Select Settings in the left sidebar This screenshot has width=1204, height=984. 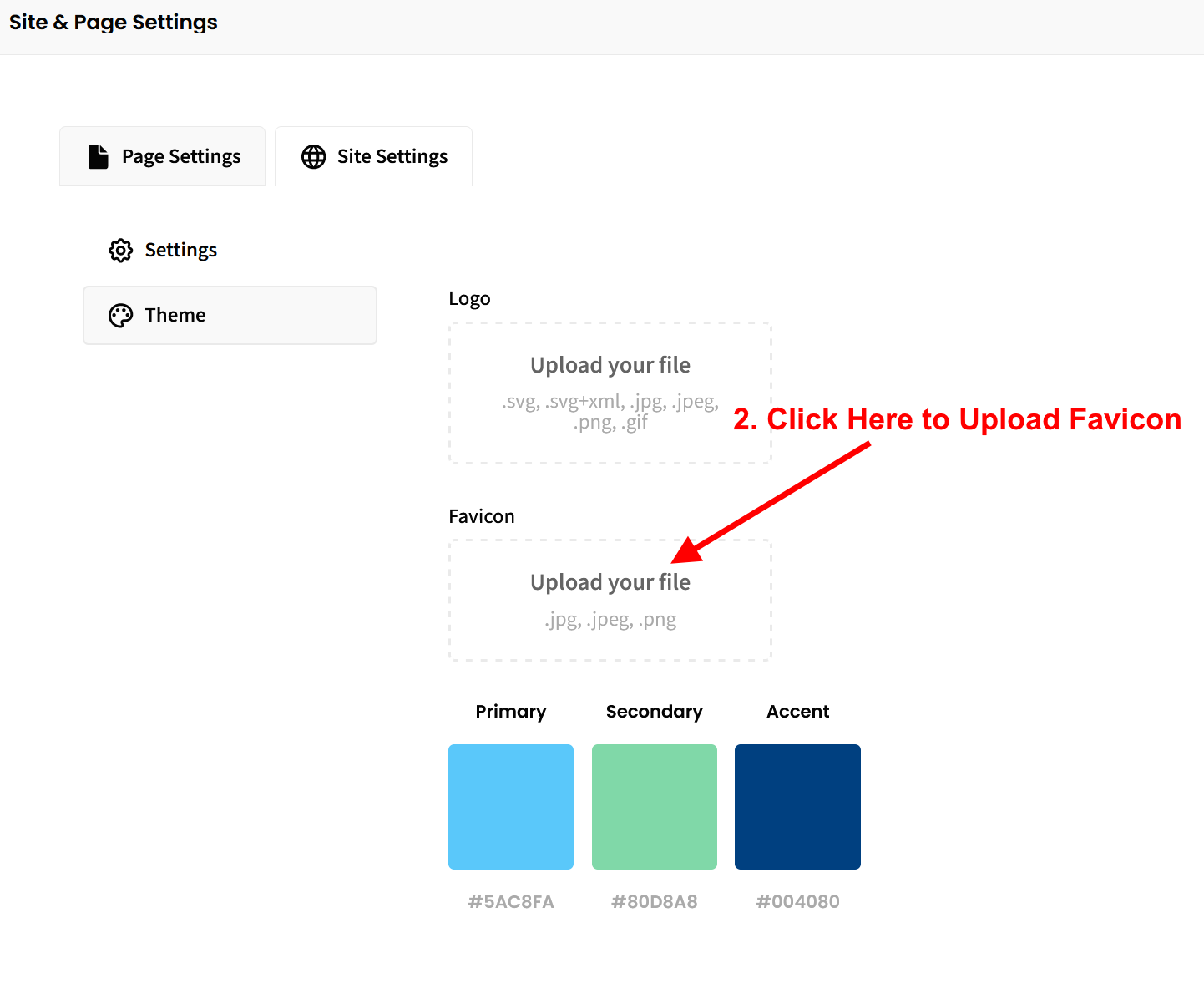180,250
